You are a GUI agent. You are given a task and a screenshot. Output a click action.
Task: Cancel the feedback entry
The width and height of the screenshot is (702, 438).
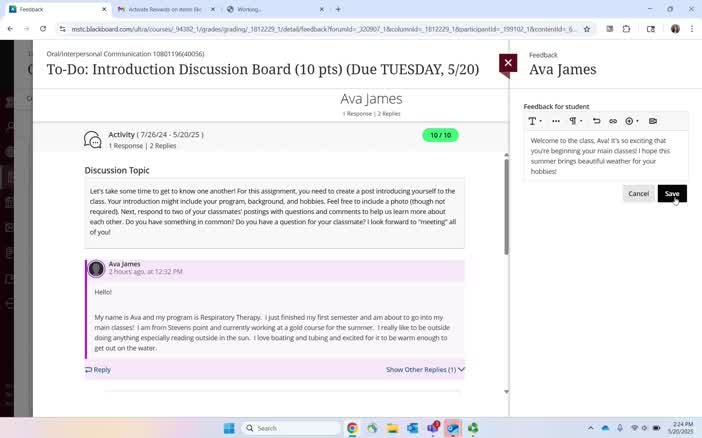(x=638, y=193)
